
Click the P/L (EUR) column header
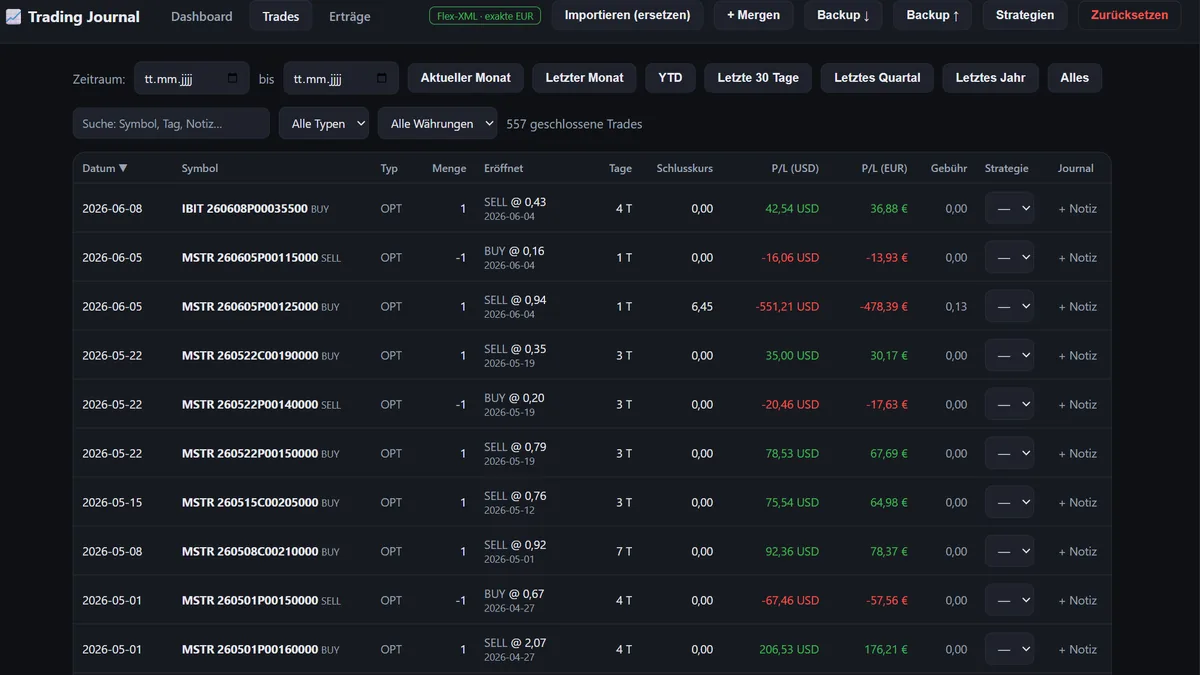pos(884,168)
